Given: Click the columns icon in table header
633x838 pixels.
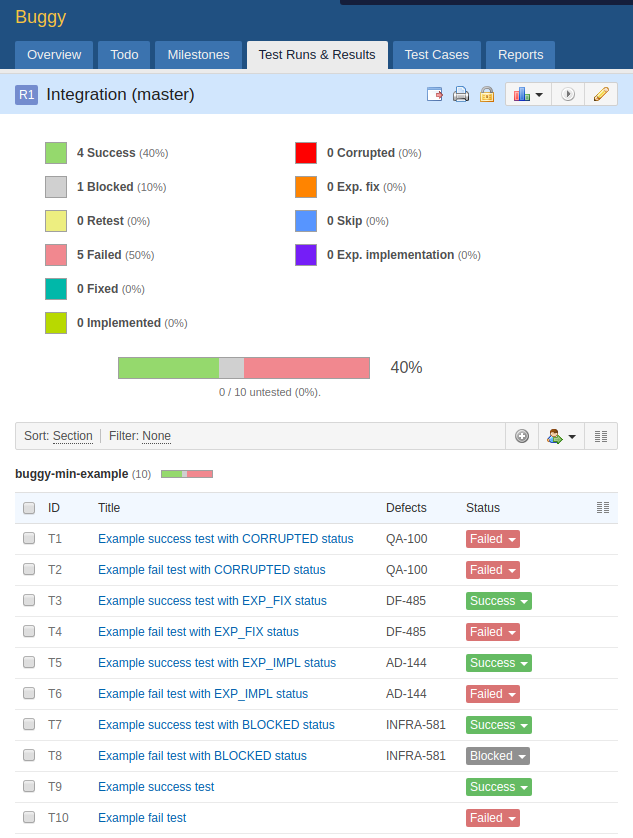Looking at the screenshot, I should [x=603, y=508].
